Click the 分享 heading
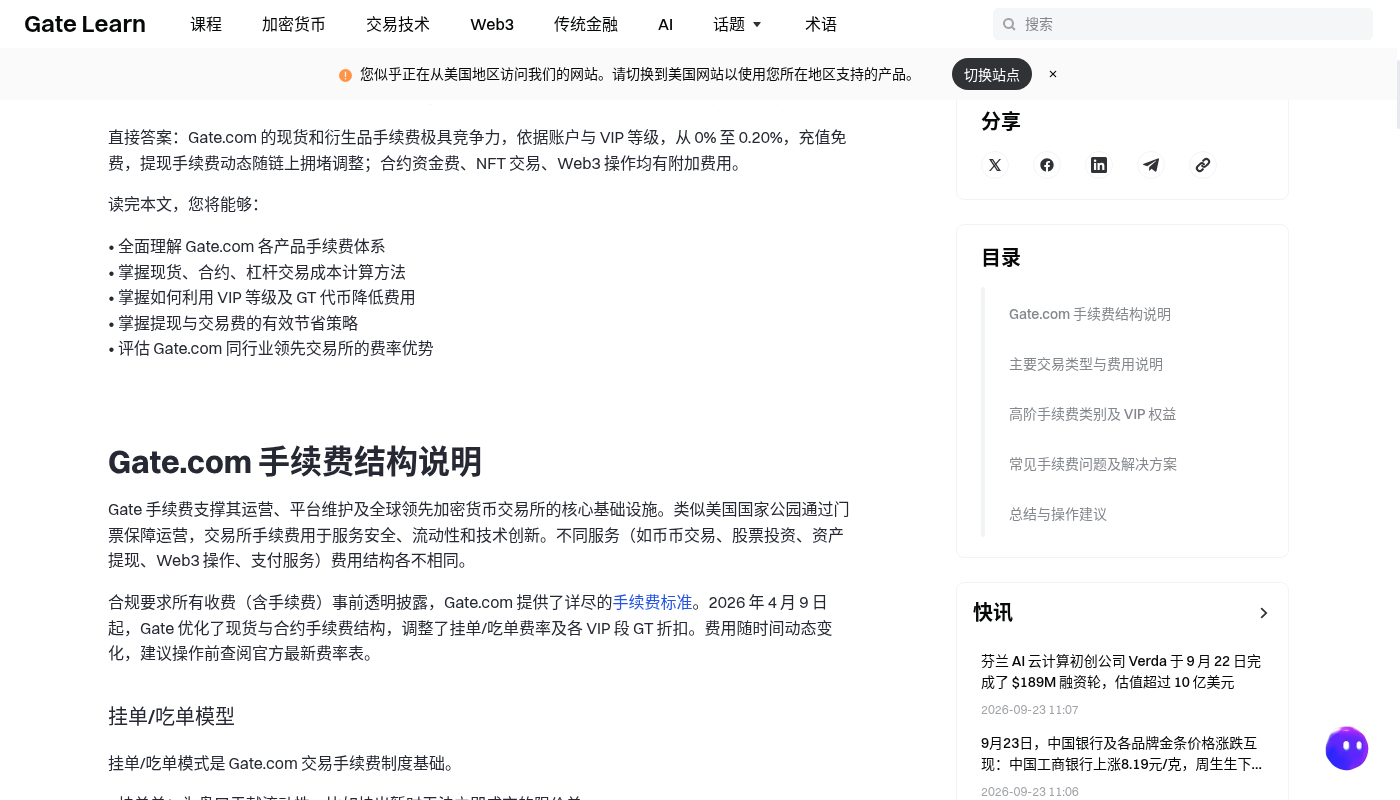 (1001, 122)
